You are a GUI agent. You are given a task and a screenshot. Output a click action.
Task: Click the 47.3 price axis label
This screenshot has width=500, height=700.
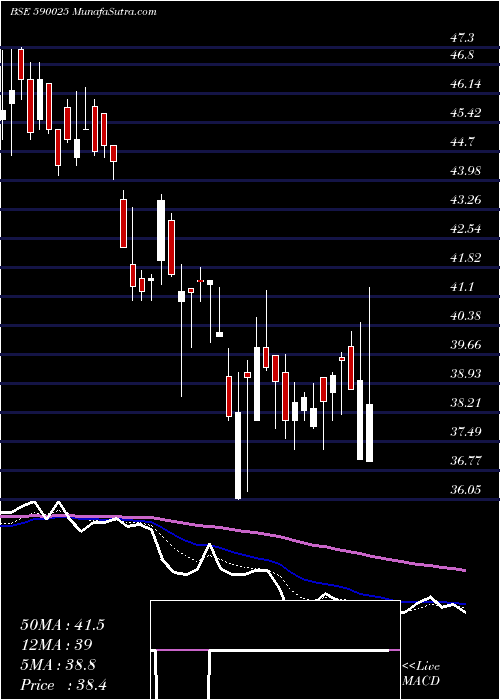point(462,38)
